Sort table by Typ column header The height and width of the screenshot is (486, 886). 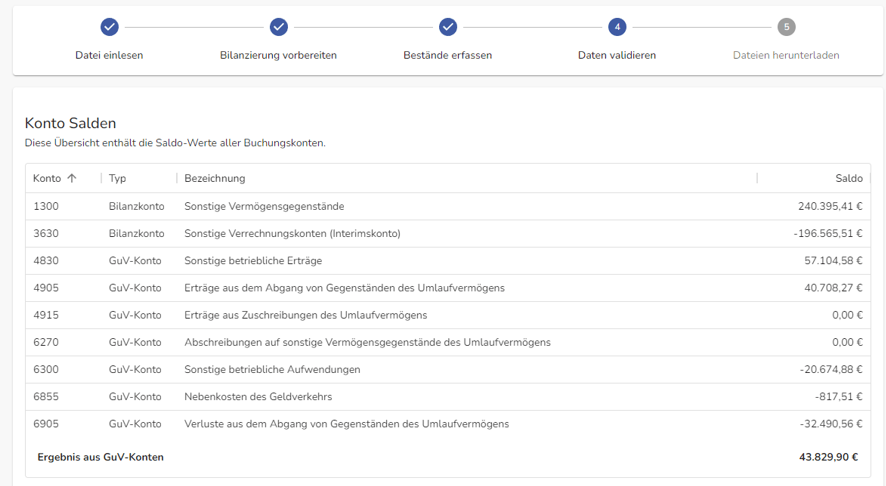tap(118, 178)
